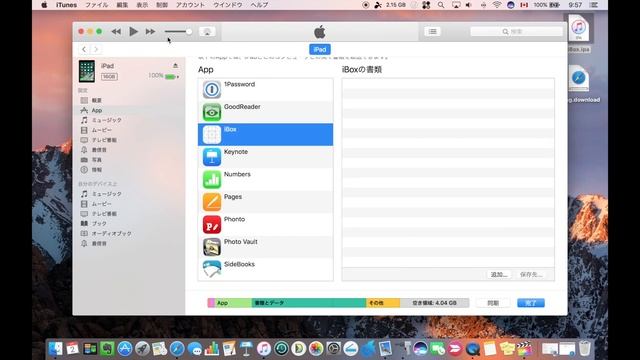Open the iTunes menu in menu bar
Screen dimensions: 640x360
tap(66, 5)
